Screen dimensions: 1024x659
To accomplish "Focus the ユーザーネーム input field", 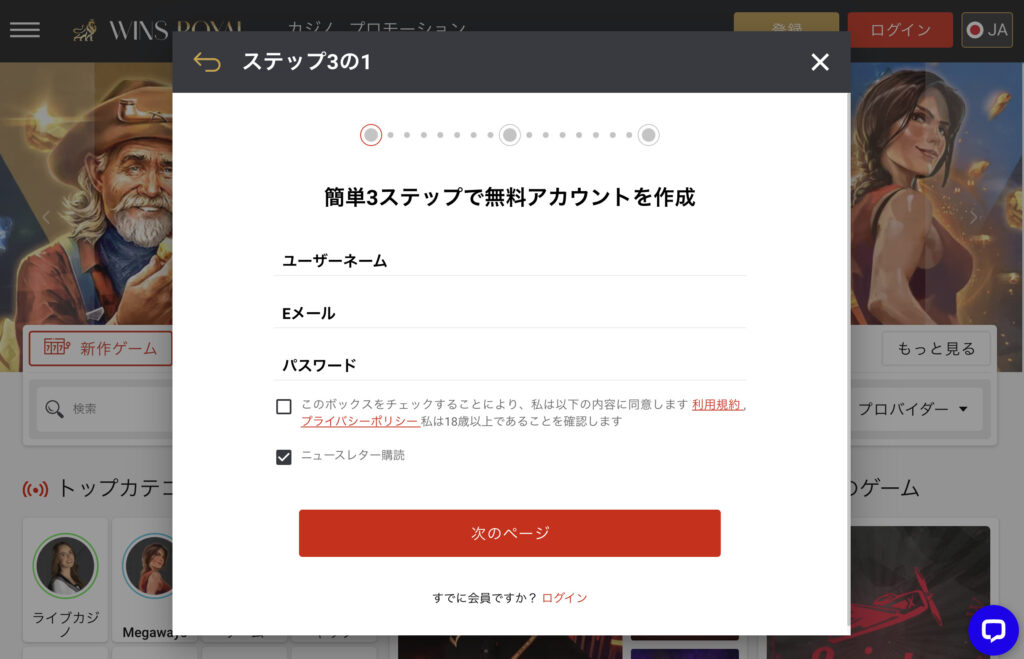I will [510, 261].
